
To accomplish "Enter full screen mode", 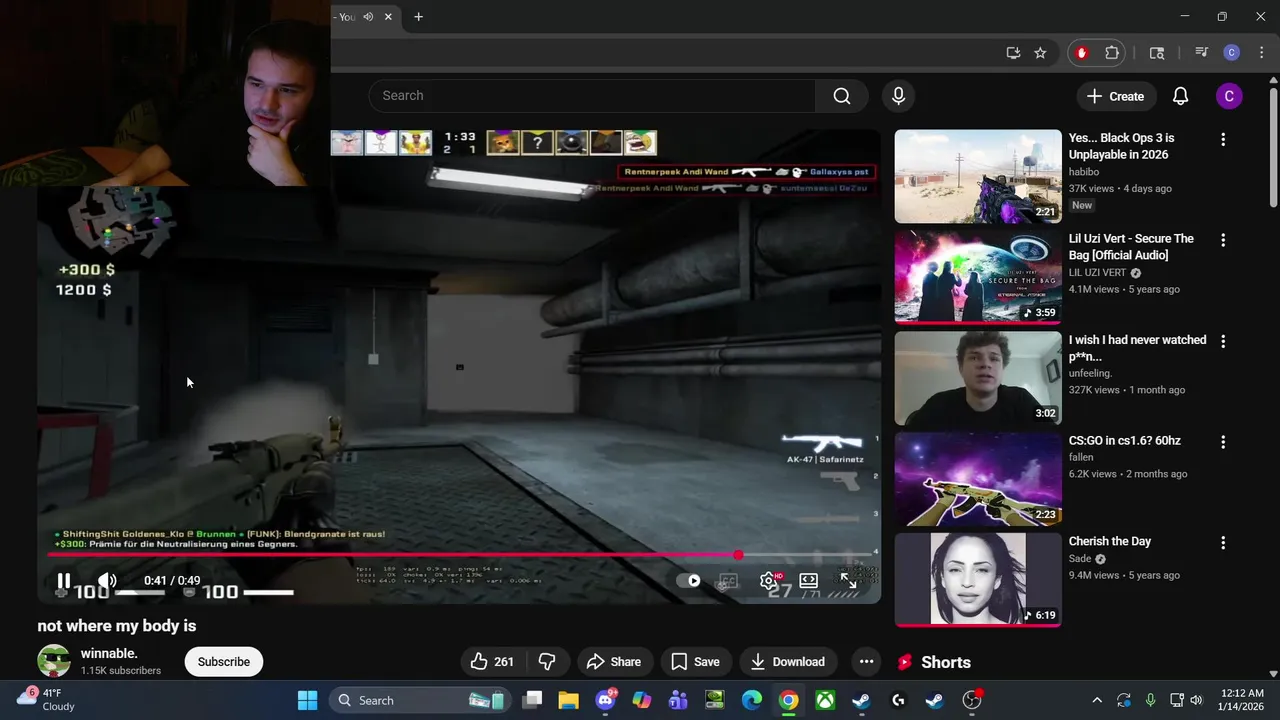I will coord(847,581).
